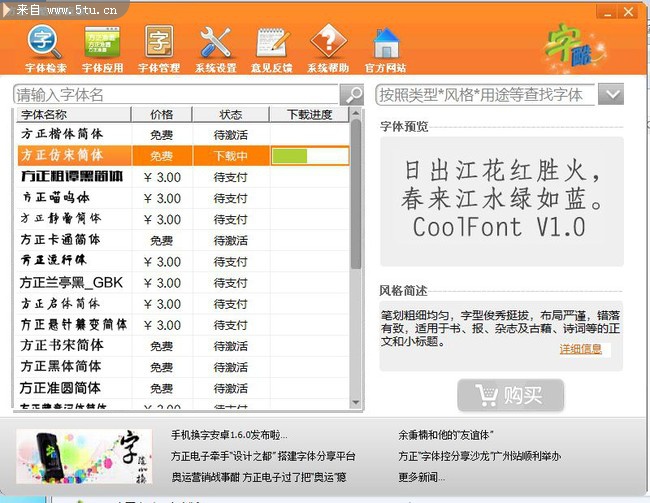This screenshot has height=503, width=650.
Task: Open the 更多新闻 more news link
Action: (422, 476)
